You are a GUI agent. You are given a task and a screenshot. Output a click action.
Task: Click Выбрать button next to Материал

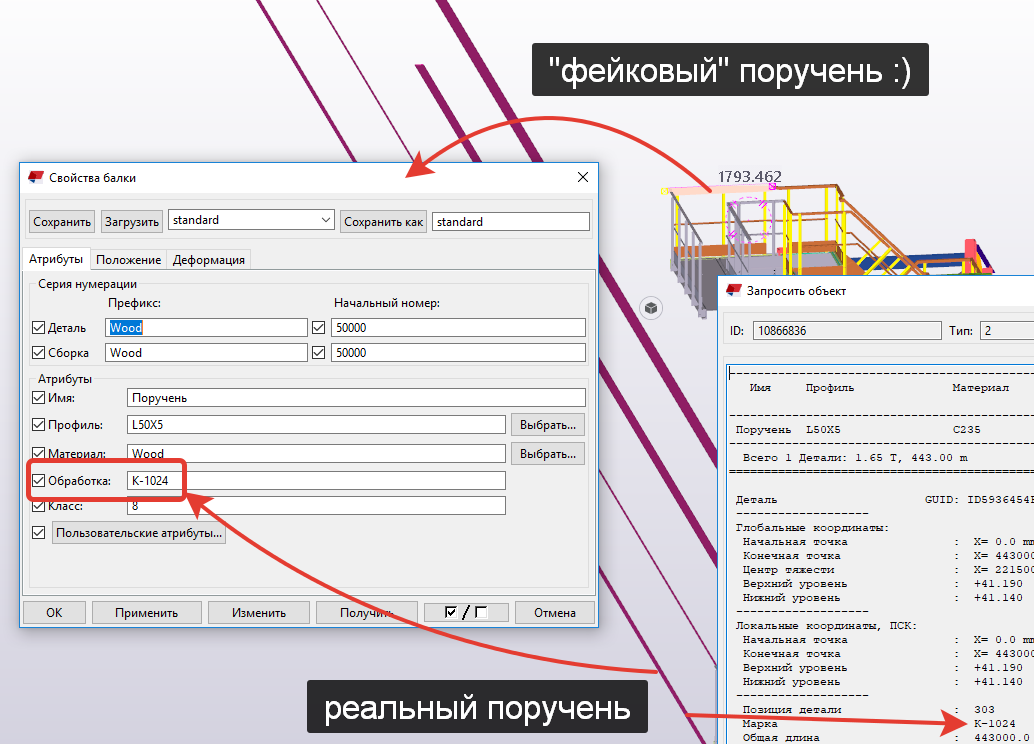547,454
